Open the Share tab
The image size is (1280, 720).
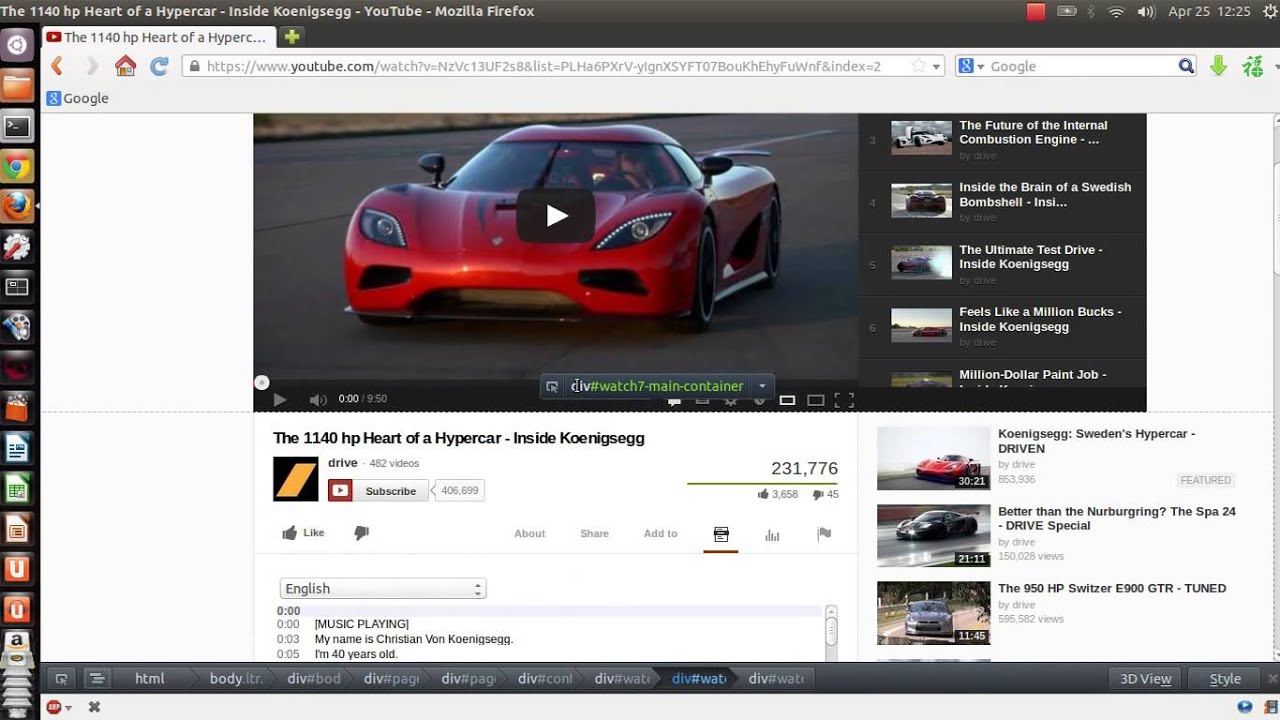(x=594, y=534)
